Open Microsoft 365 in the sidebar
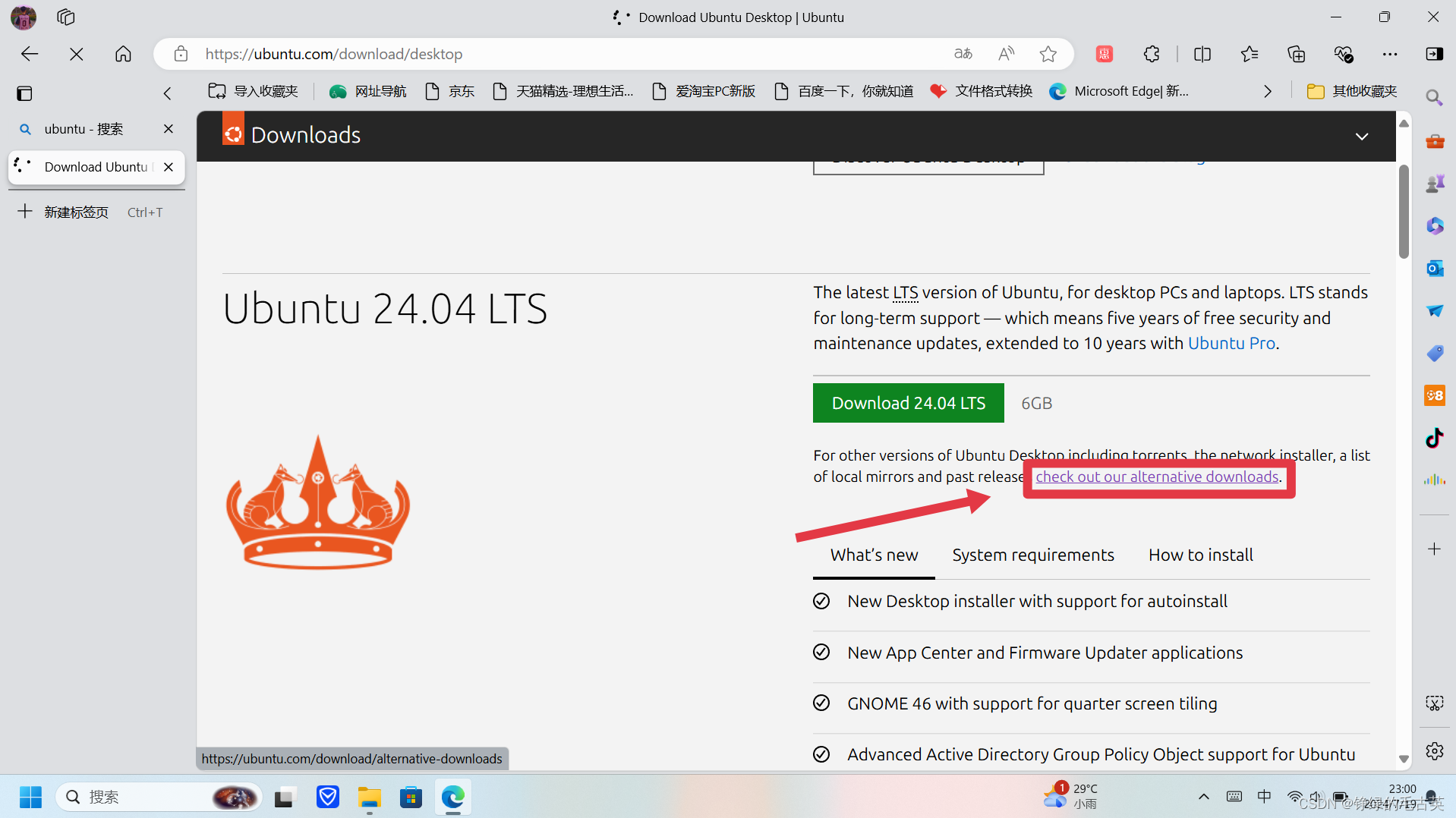This screenshot has width=1456, height=818. coord(1435,226)
